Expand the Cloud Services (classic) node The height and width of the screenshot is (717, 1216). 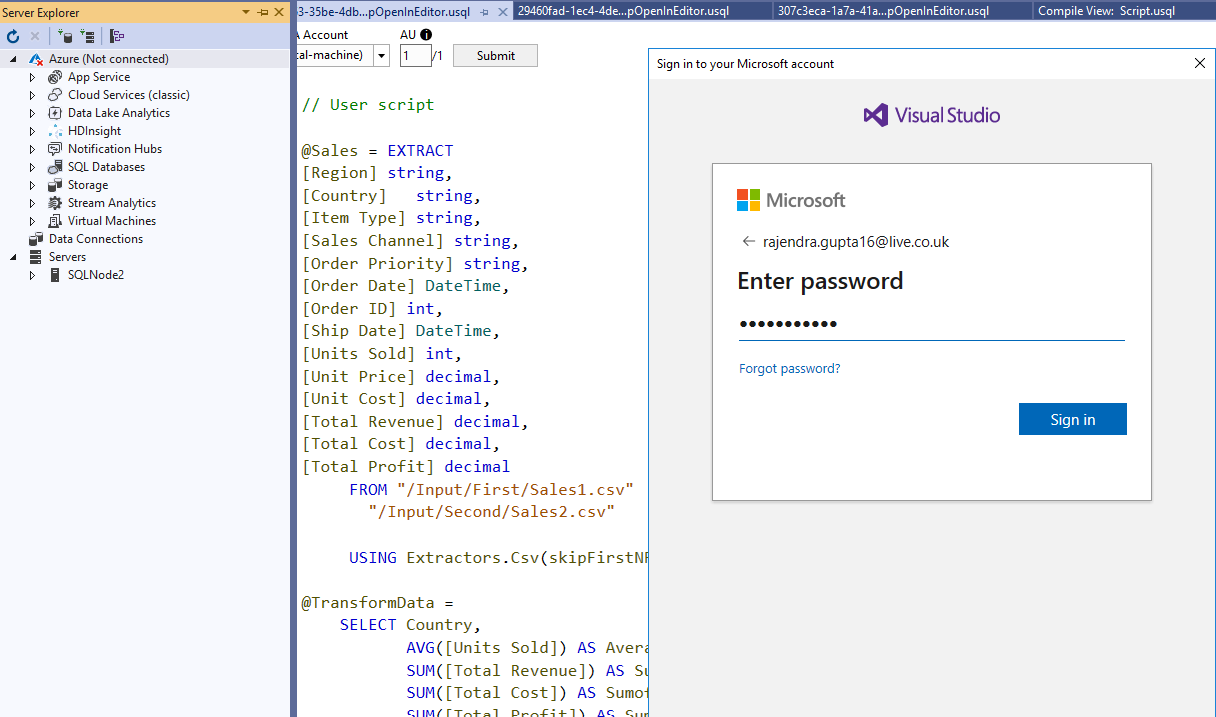32,95
